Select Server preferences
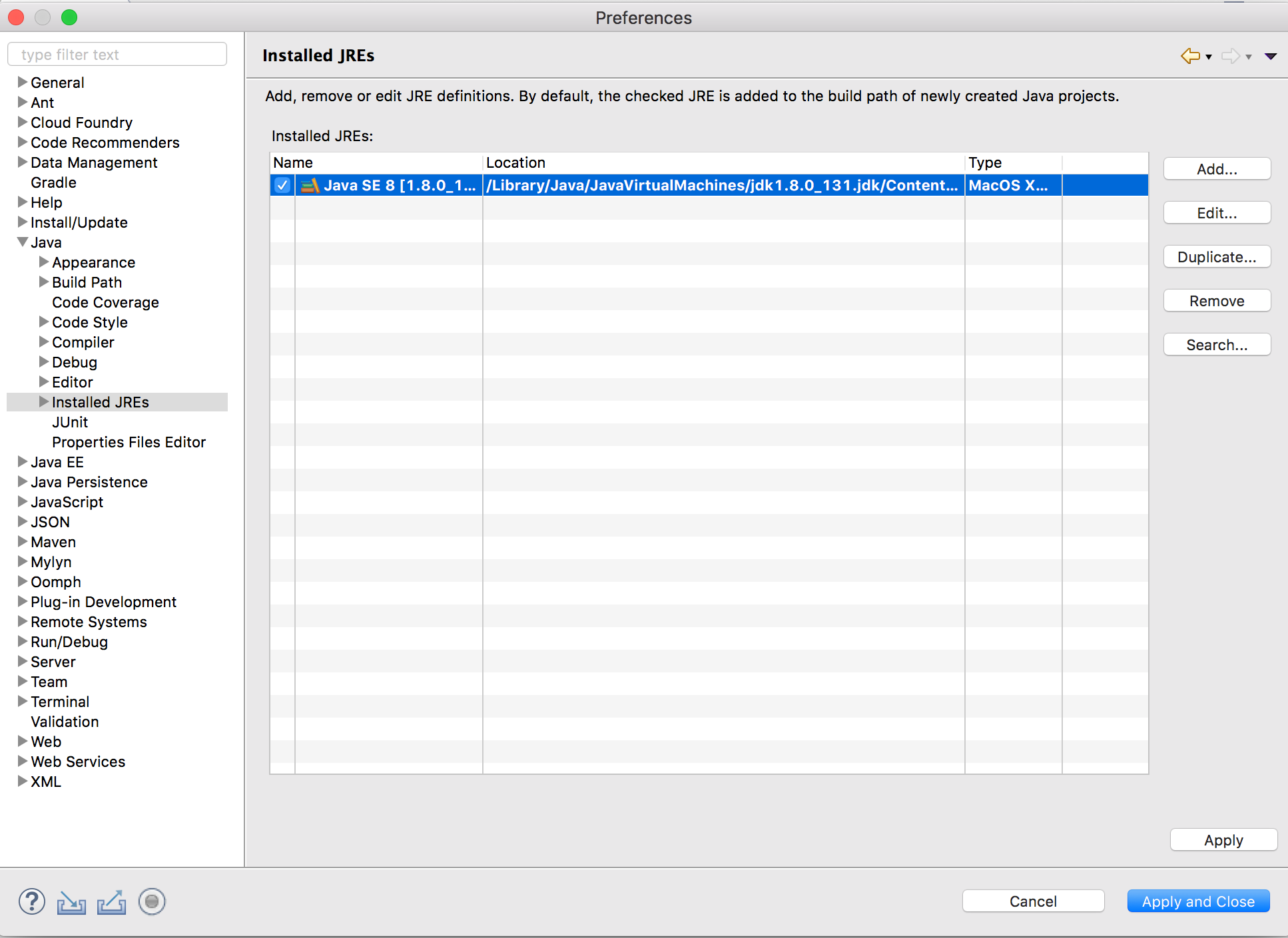The height and width of the screenshot is (938, 1288). 53,662
